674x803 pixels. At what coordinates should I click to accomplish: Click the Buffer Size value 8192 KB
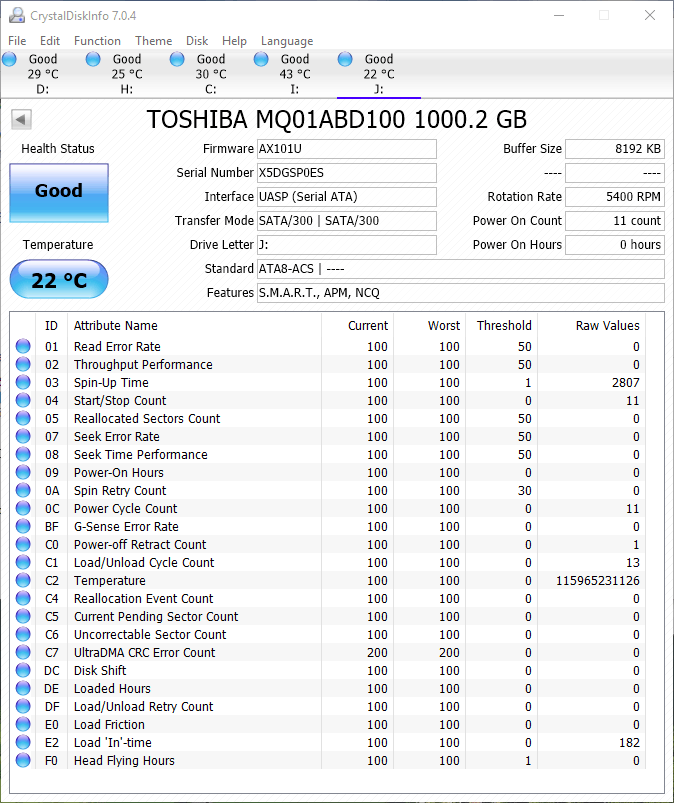615,149
